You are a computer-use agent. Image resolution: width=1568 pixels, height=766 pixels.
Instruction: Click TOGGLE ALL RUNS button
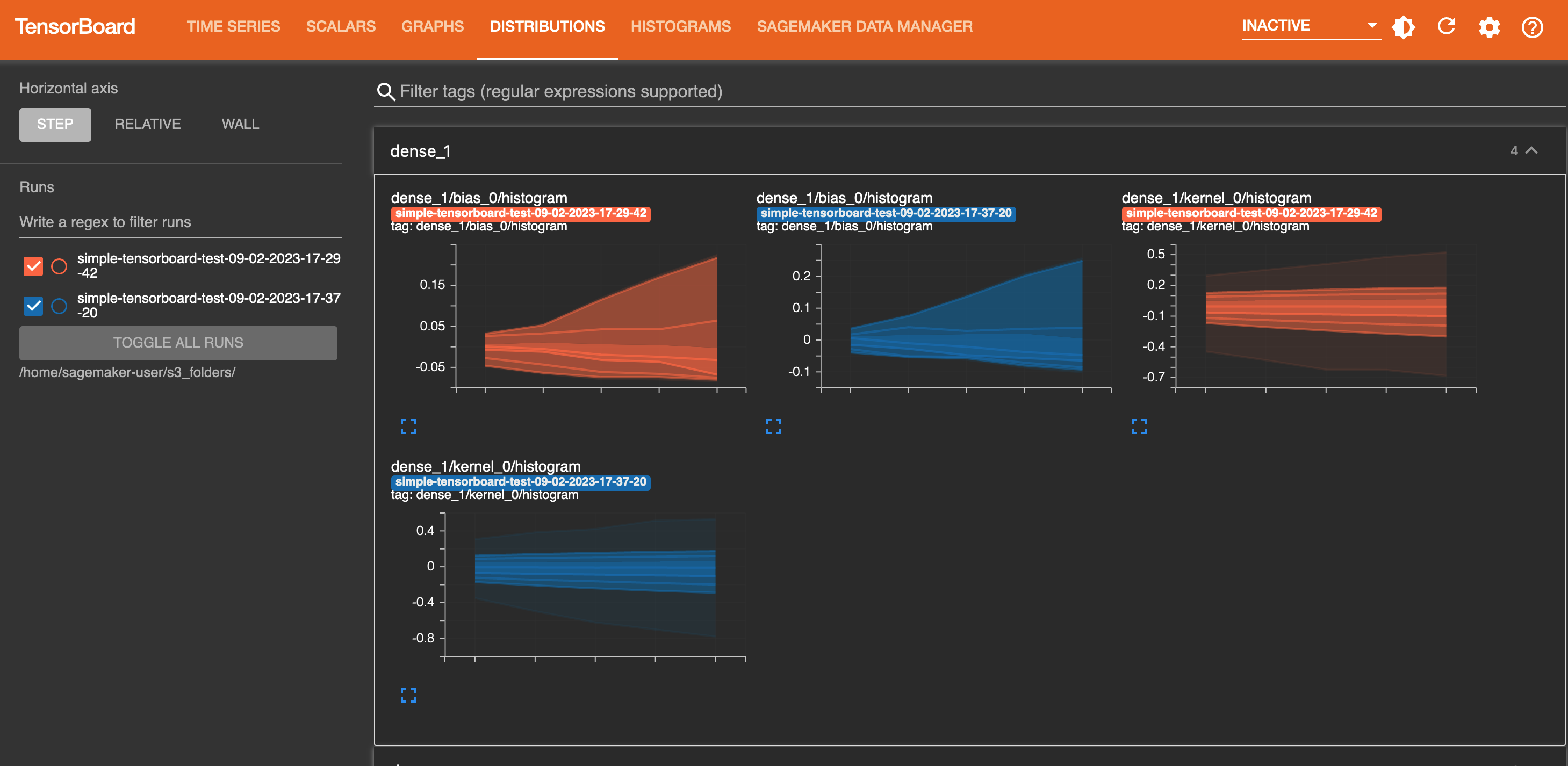(178, 342)
